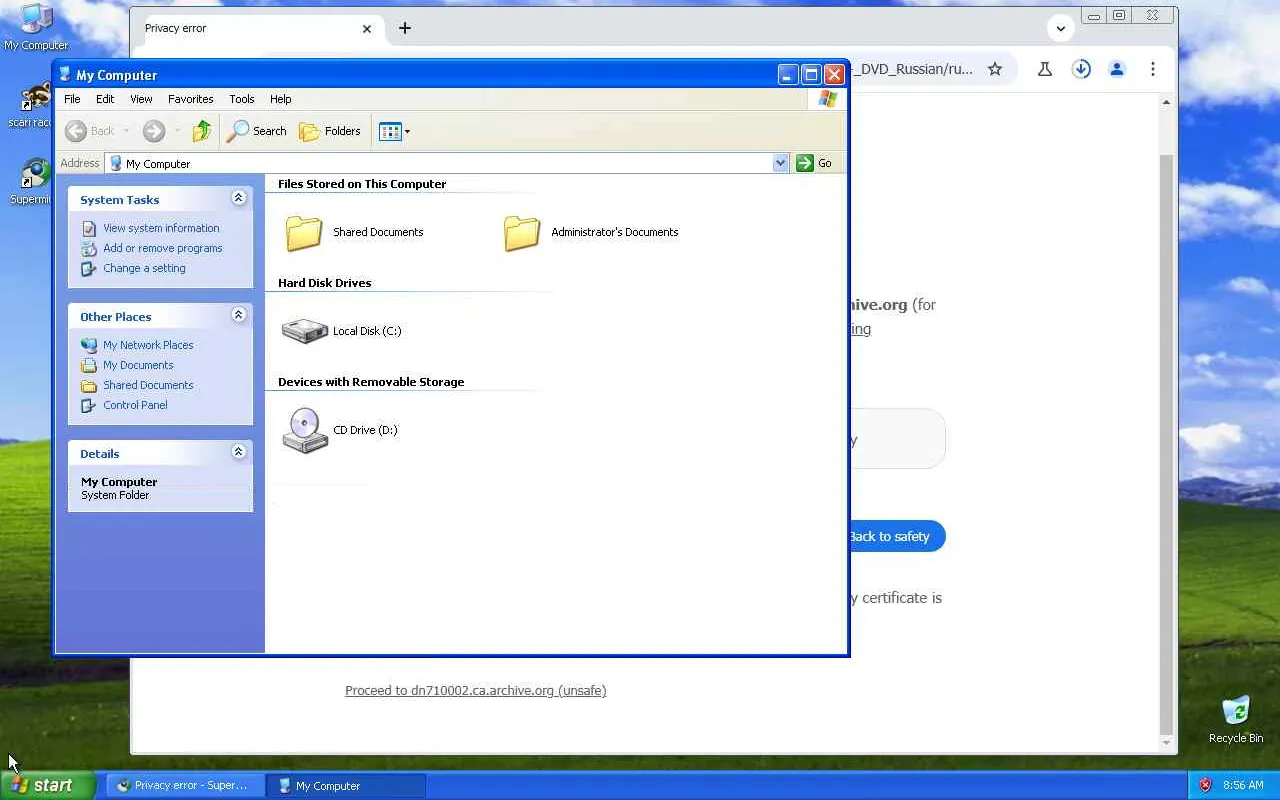
Task: Open the File menu
Action: (x=72, y=99)
